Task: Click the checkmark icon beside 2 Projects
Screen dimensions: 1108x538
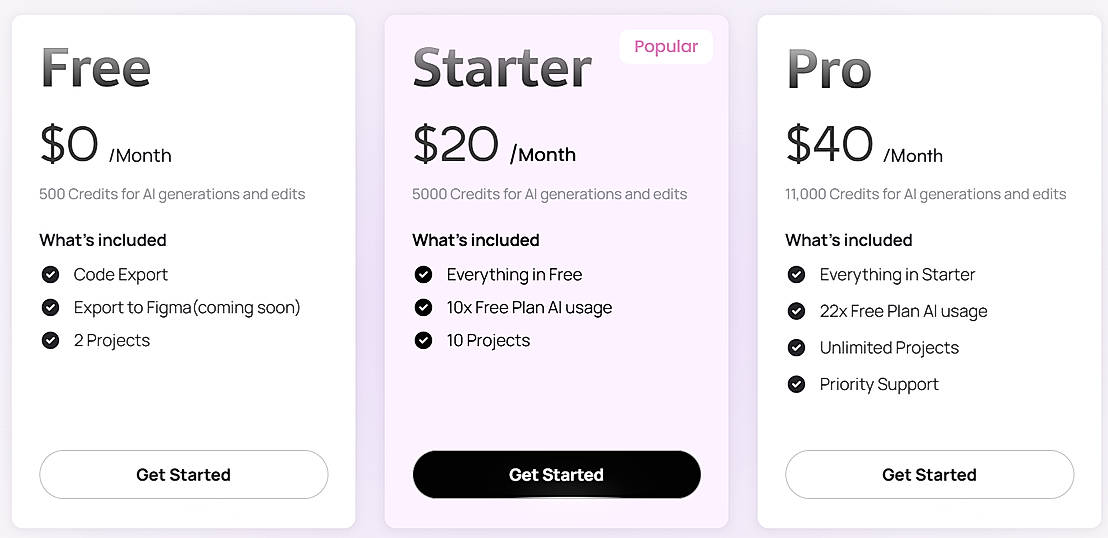Action: pos(50,340)
